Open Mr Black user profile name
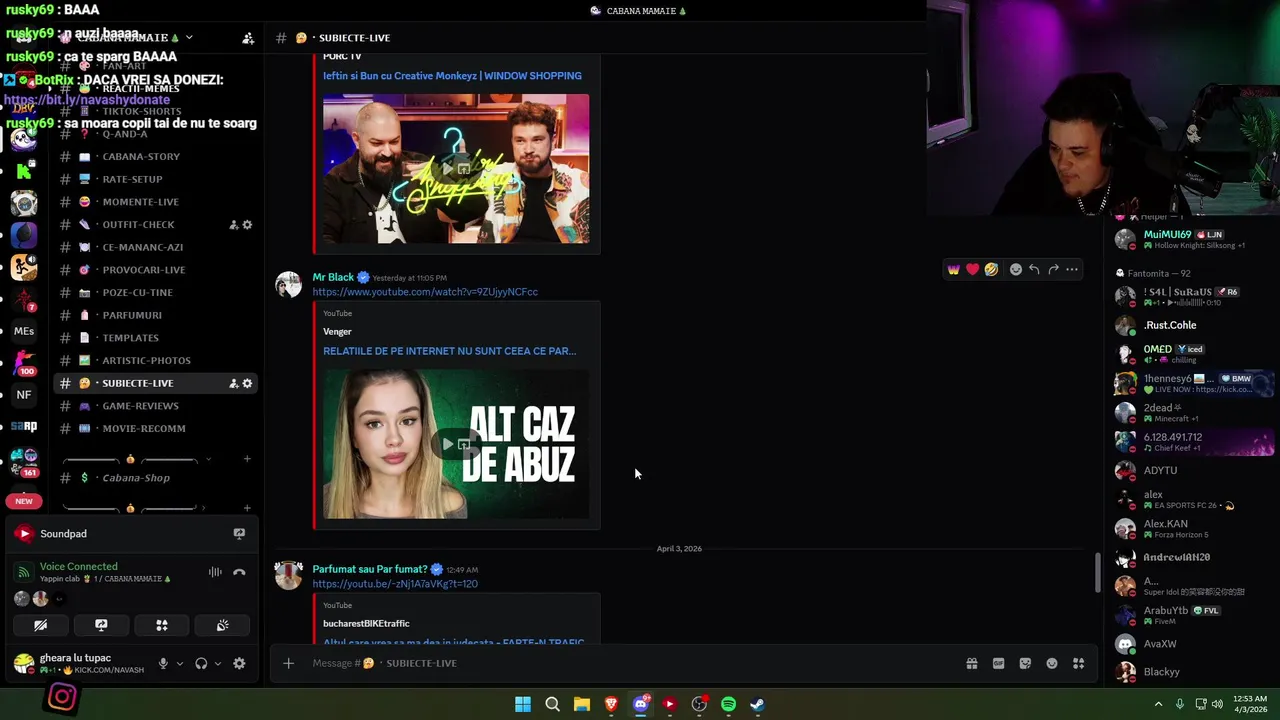Screen dimensions: 1280x720 tap(333, 277)
